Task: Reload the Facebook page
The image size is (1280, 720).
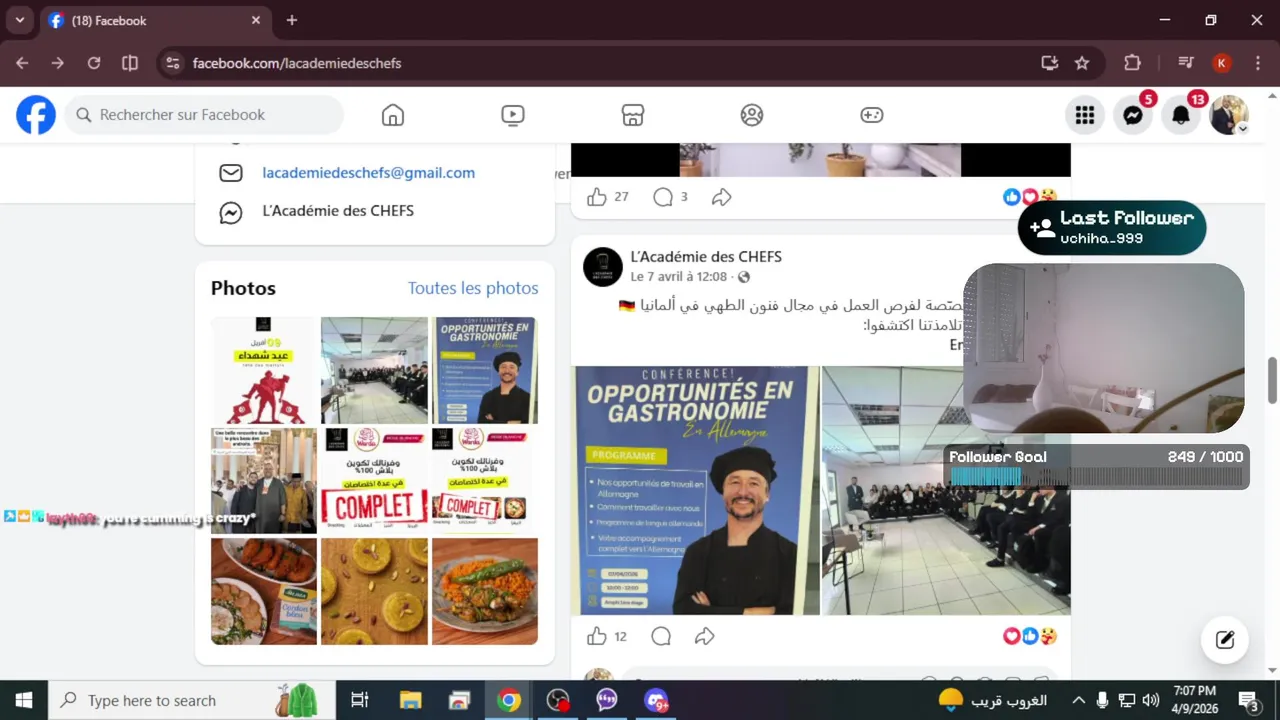Action: [x=94, y=63]
